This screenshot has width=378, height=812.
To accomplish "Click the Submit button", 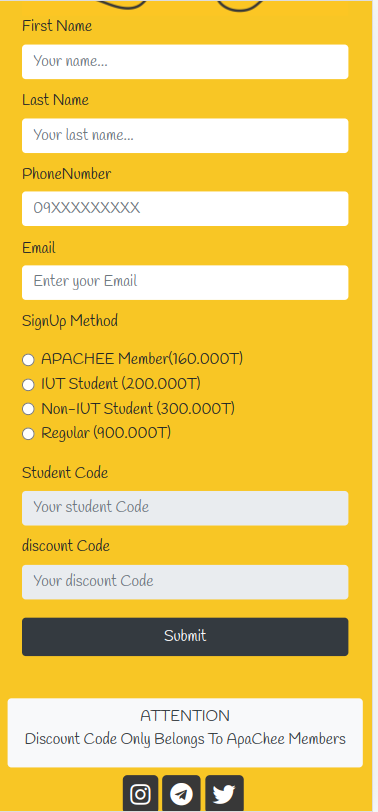I will pos(185,636).
